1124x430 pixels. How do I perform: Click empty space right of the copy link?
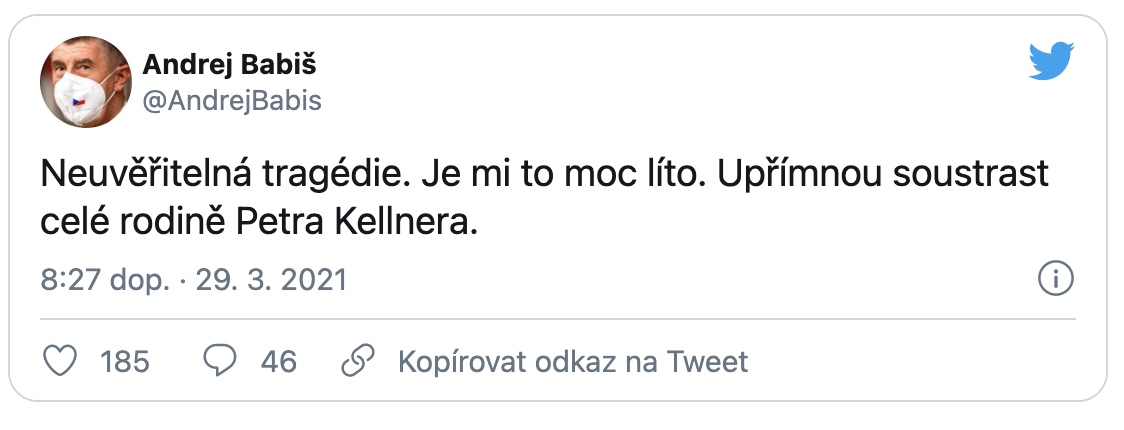pyautogui.click(x=900, y=361)
